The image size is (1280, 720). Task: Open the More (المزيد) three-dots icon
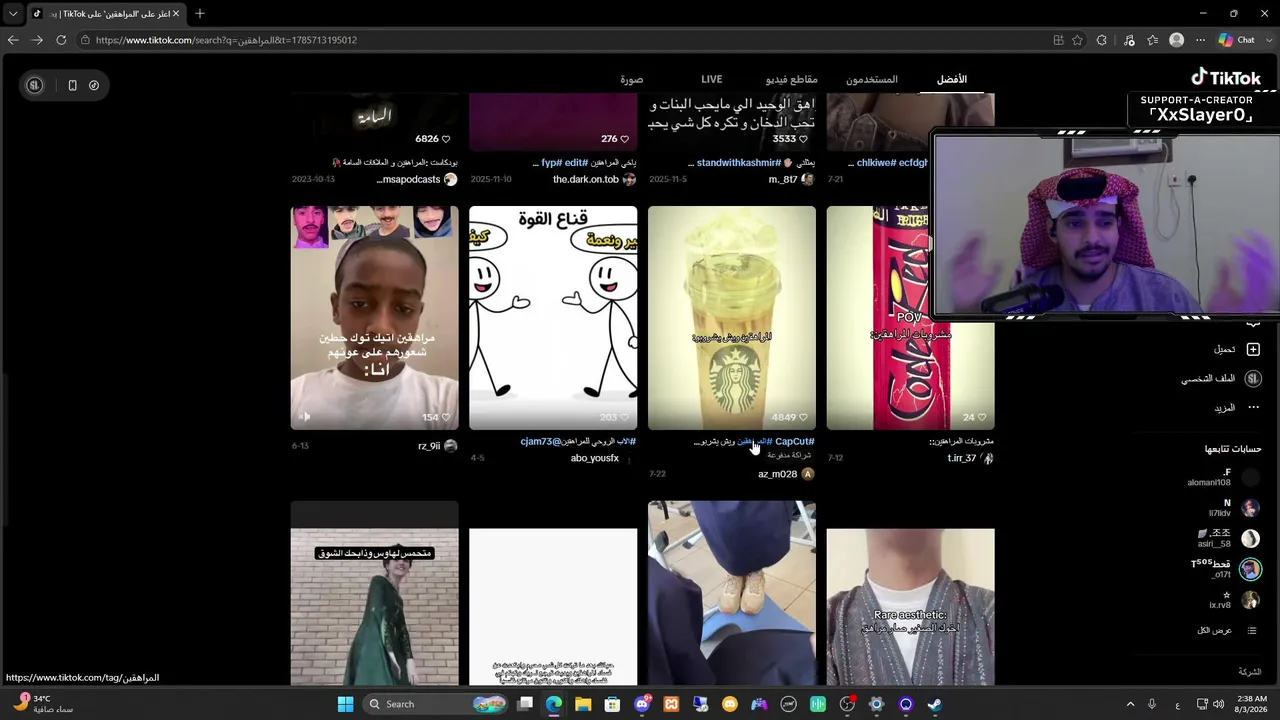(x=1253, y=408)
